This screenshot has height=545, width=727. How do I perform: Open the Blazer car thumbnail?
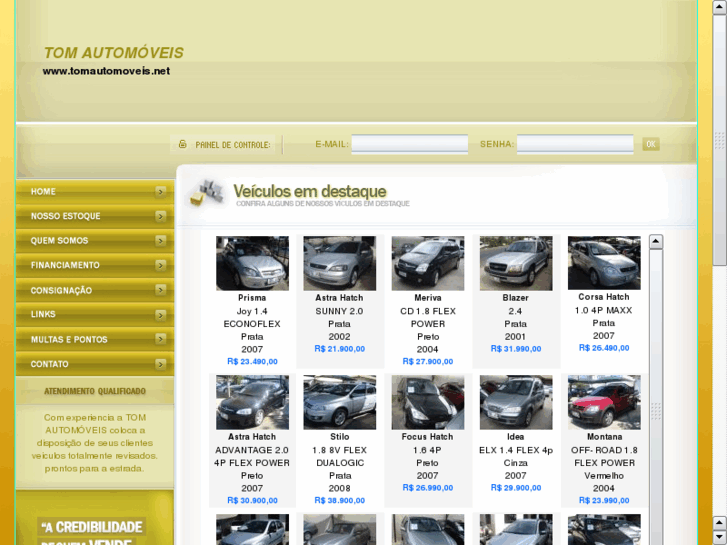516,263
